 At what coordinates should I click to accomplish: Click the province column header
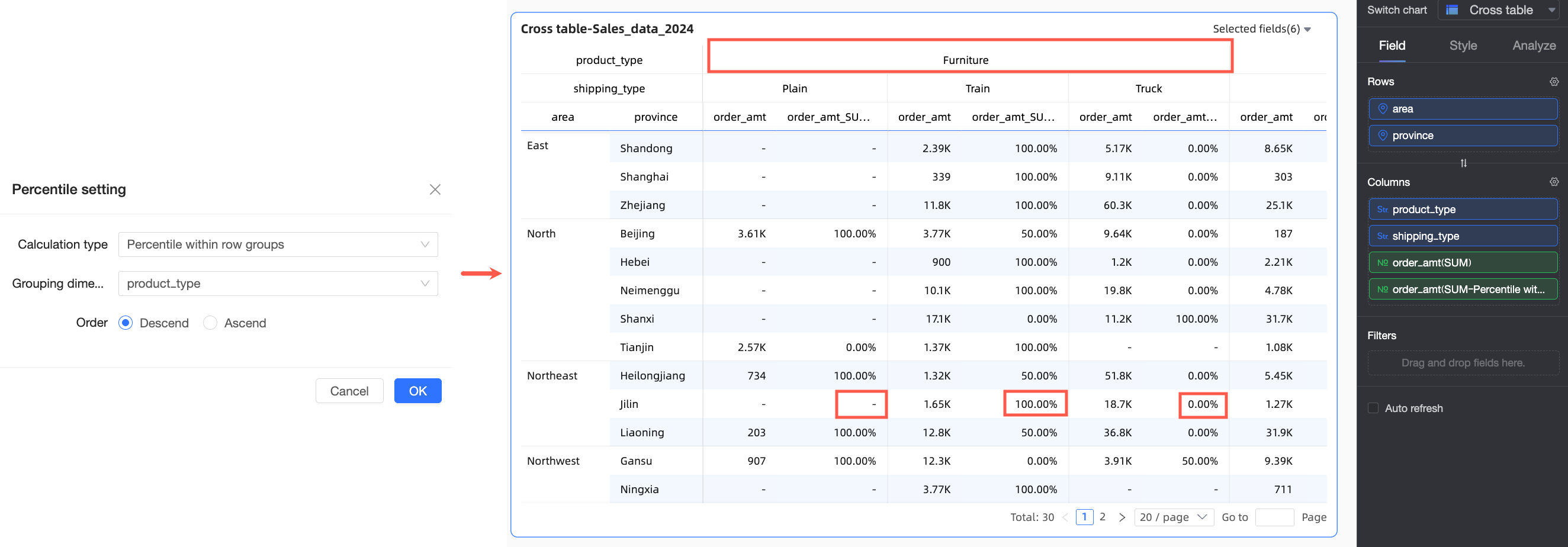click(x=656, y=117)
